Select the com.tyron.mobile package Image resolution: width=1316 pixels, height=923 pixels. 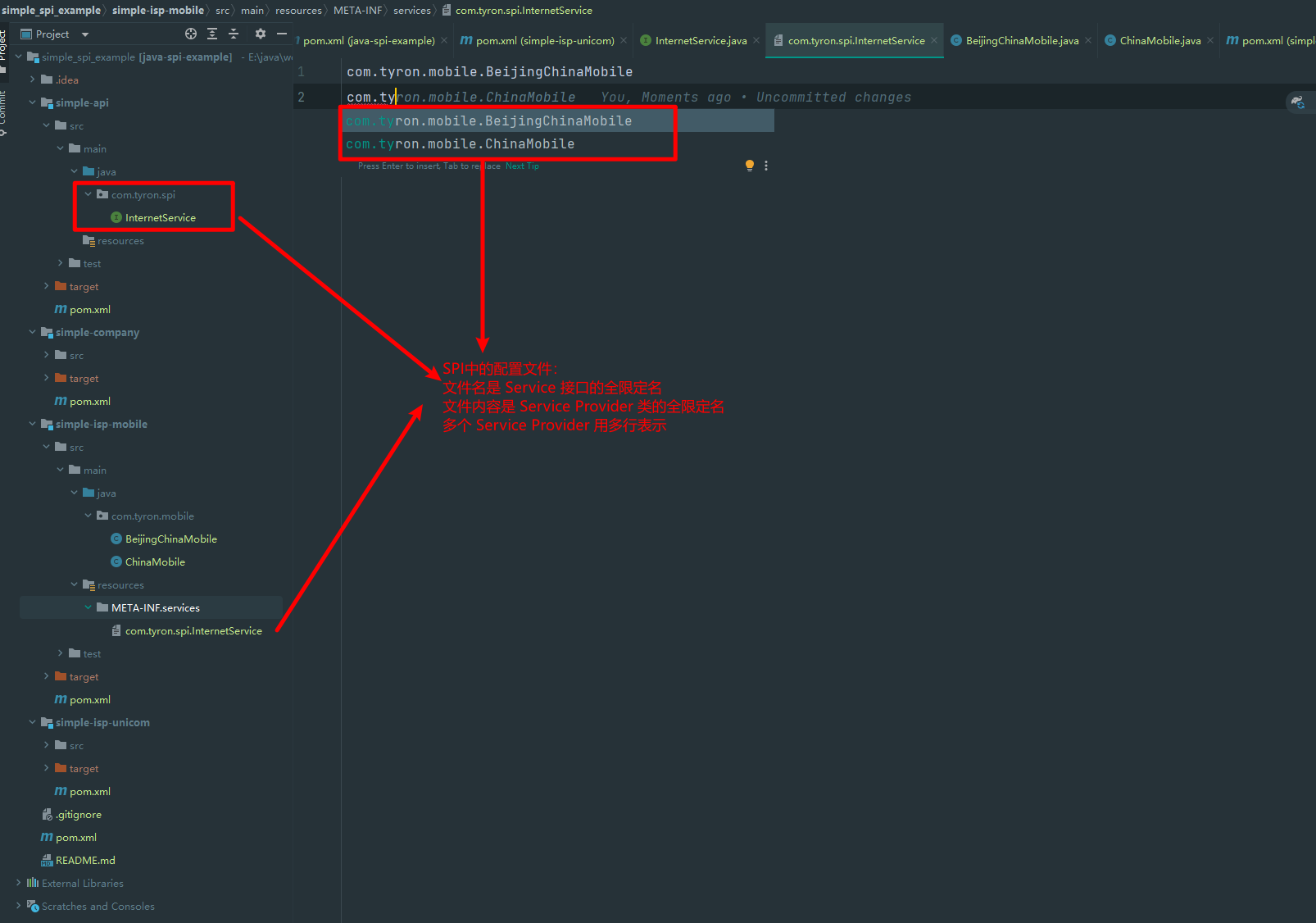[145, 516]
